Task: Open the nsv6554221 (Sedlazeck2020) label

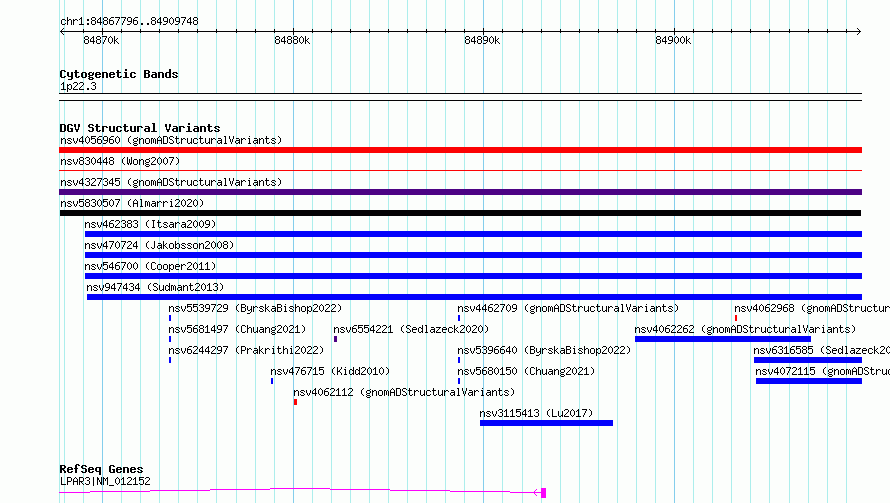Action: (x=411, y=329)
